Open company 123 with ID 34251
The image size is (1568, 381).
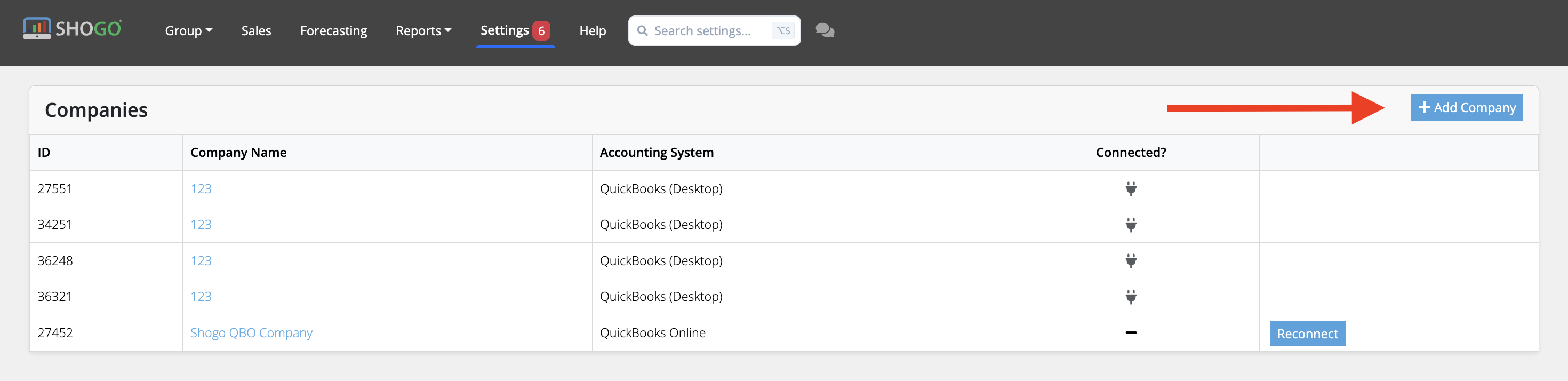pyautogui.click(x=201, y=225)
